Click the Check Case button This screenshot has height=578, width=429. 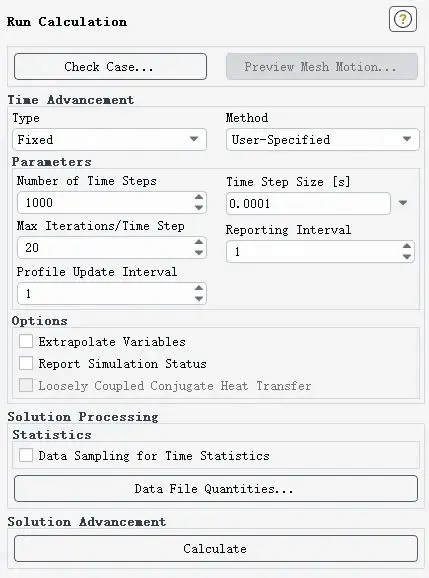(x=110, y=67)
